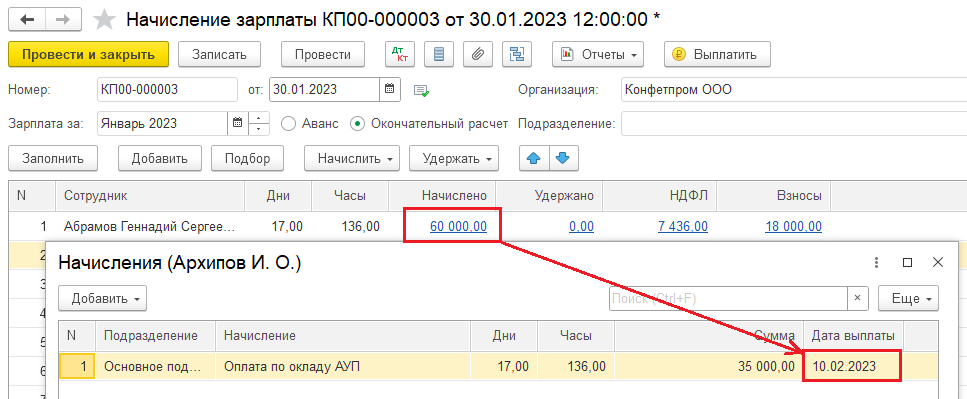The height and width of the screenshot is (399, 967).
Task: Go back with the left arrow button
Action: click(x=28, y=20)
